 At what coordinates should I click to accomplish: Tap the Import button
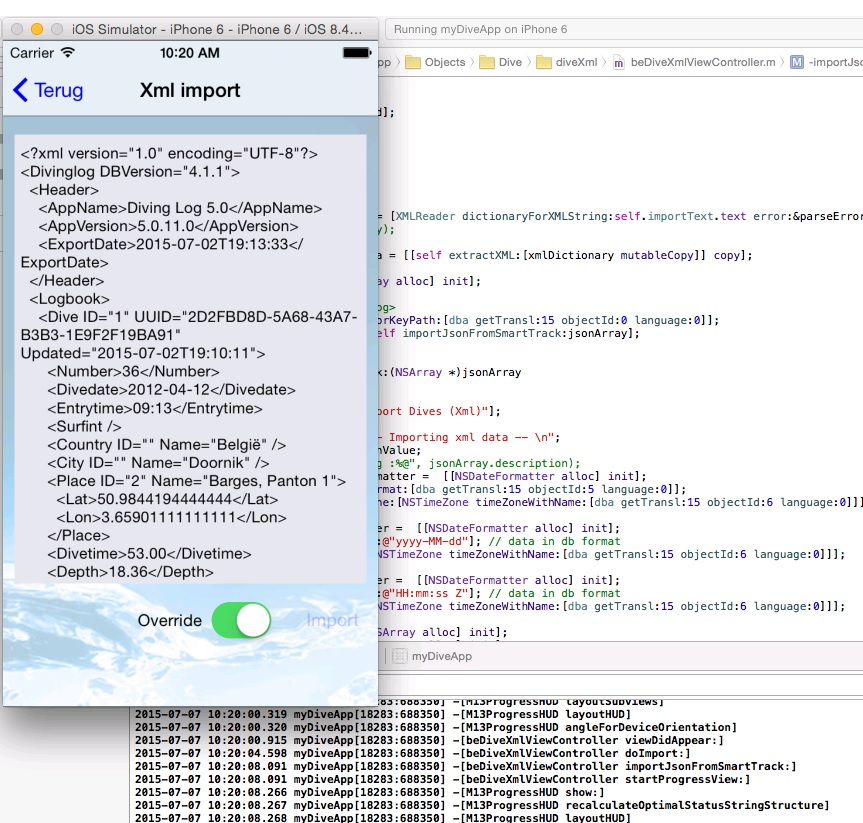(x=332, y=620)
